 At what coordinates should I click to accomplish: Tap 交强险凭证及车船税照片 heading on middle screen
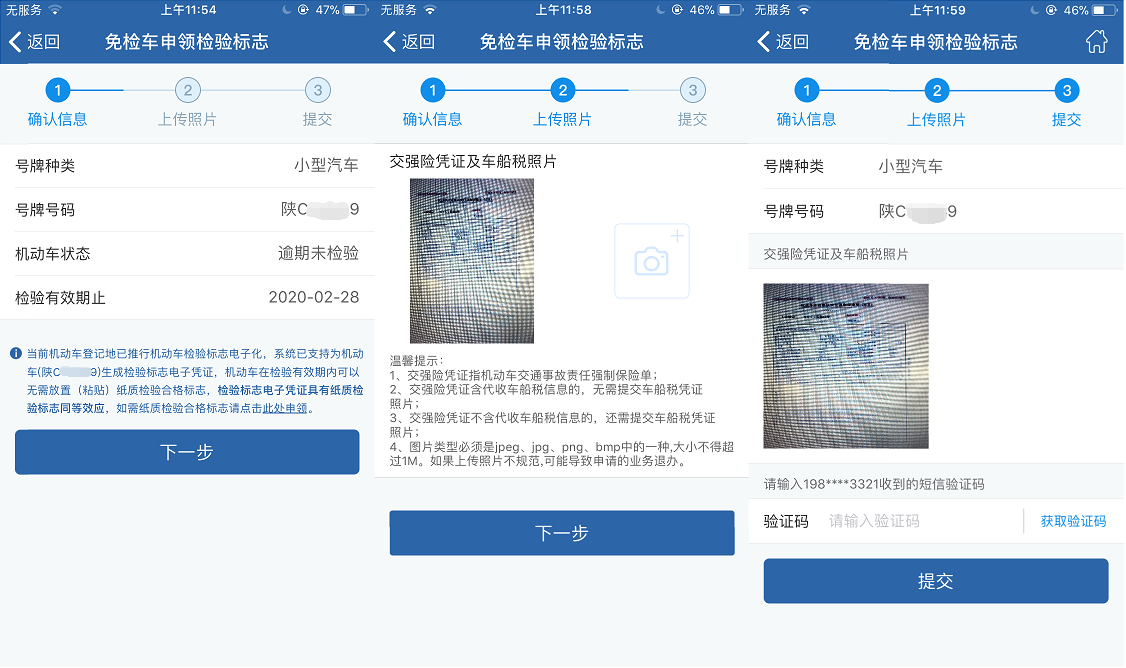(473, 162)
